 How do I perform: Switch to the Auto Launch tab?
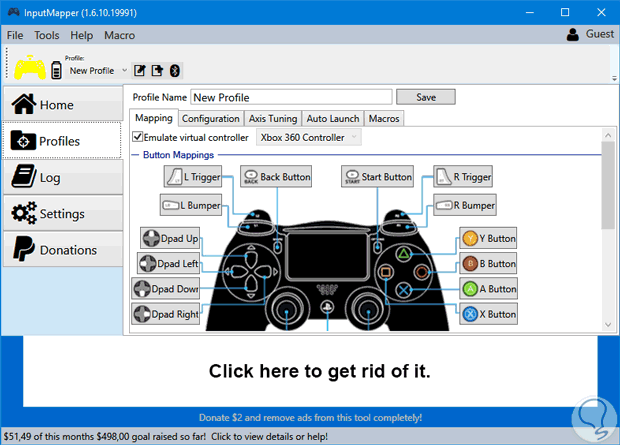coord(333,119)
